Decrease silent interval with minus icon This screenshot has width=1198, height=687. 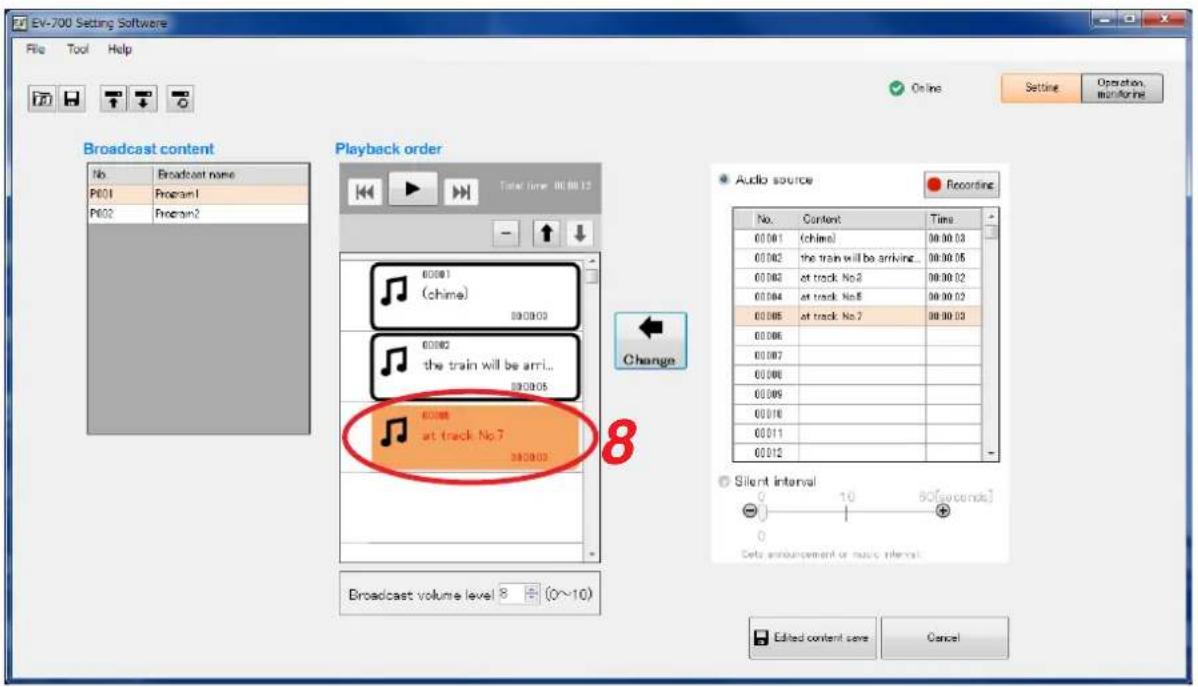point(750,511)
